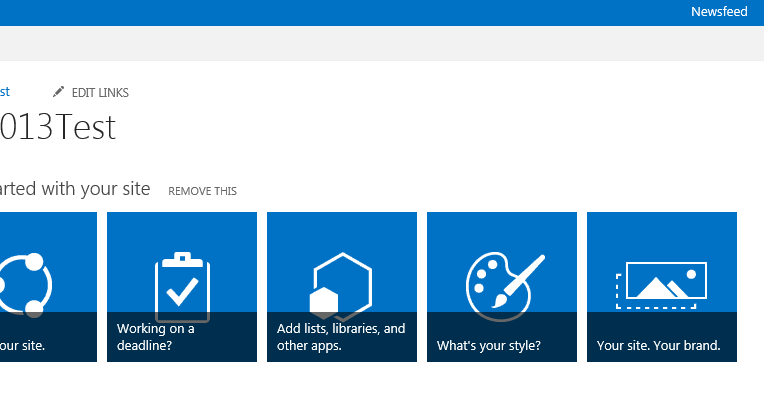Screen dimensions: 764x401
Task: Click the EDIT LINKS pencil icon
Action: [x=58, y=92]
